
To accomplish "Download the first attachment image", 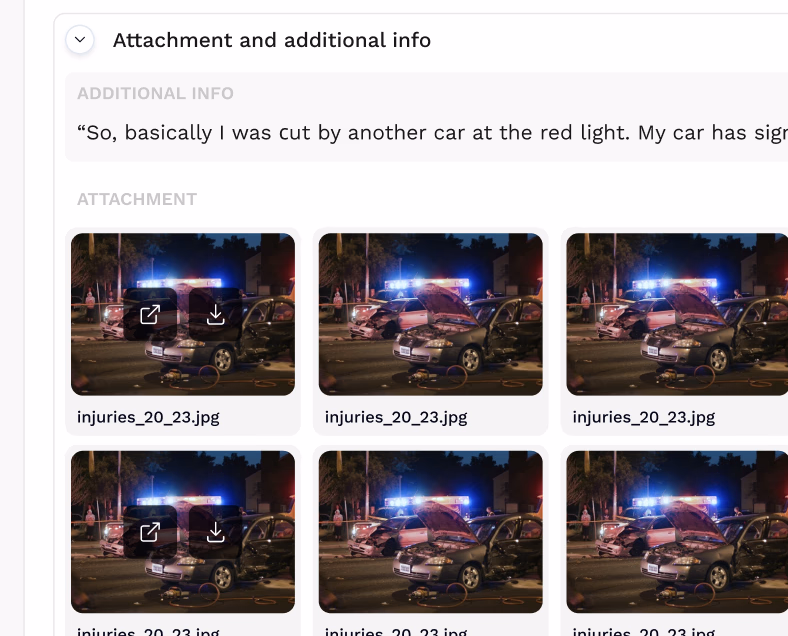I will (216, 314).
